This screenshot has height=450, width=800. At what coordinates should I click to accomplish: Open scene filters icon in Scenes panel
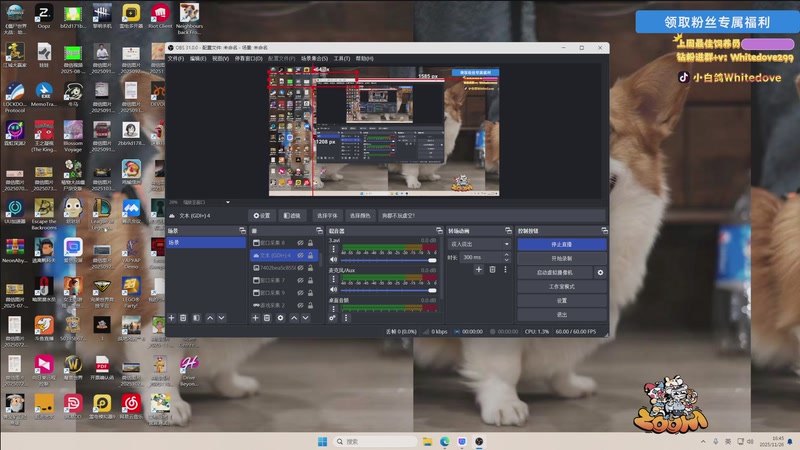coord(196,318)
